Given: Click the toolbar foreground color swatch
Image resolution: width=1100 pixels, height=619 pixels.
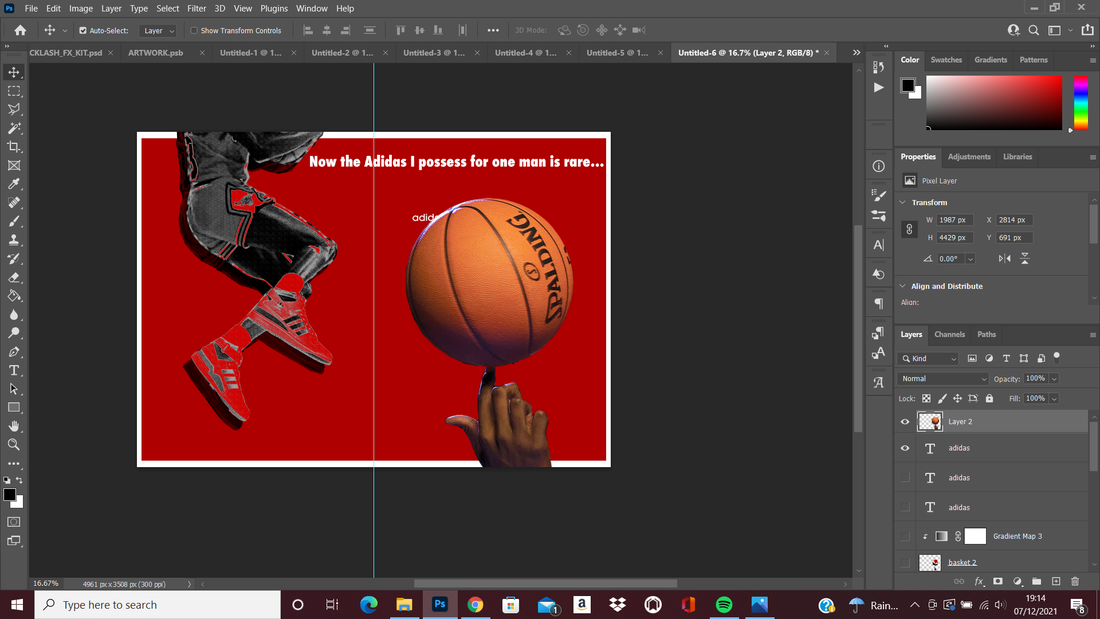Looking at the screenshot, I should (x=10, y=495).
